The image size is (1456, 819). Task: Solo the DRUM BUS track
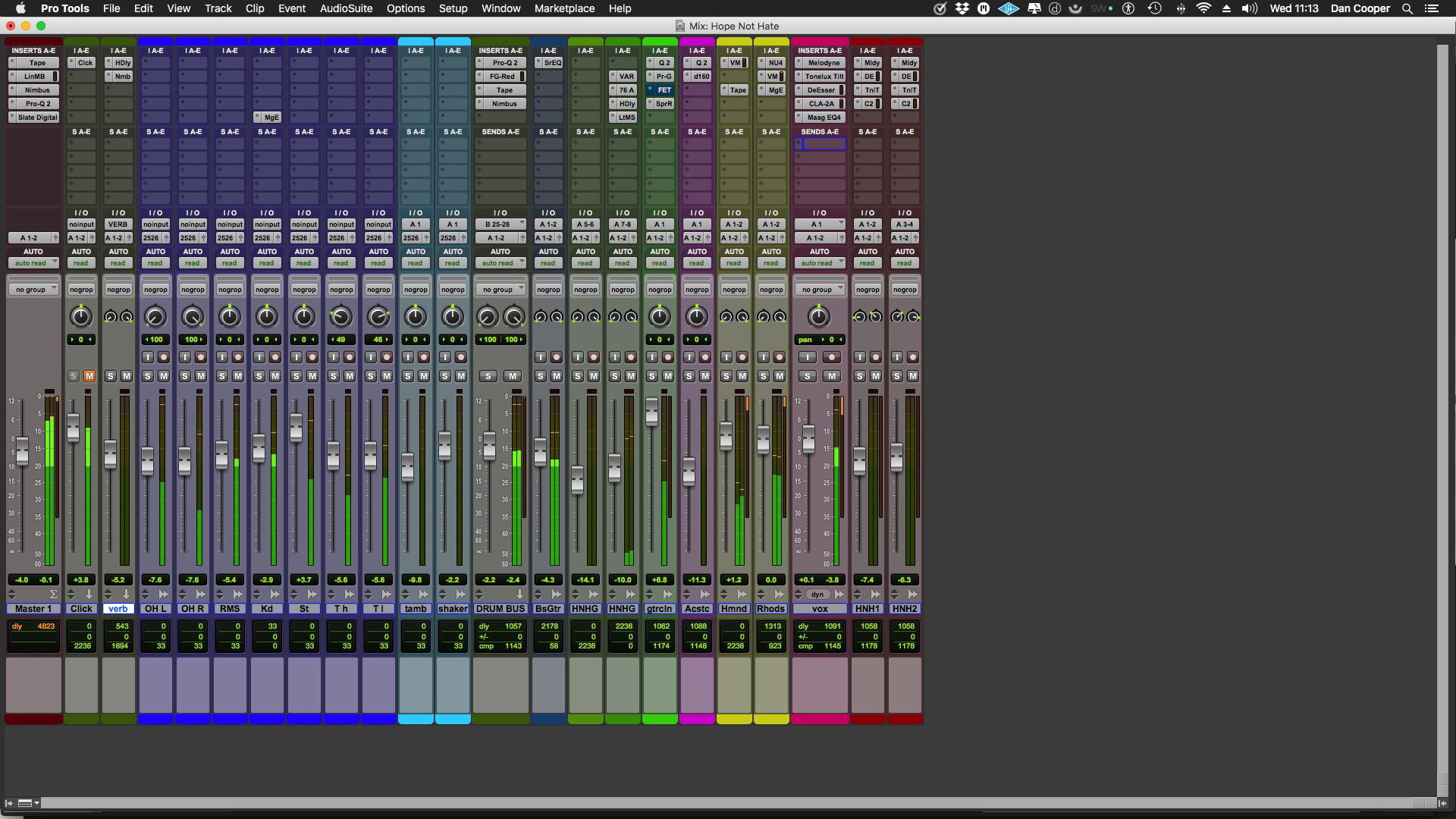(488, 376)
